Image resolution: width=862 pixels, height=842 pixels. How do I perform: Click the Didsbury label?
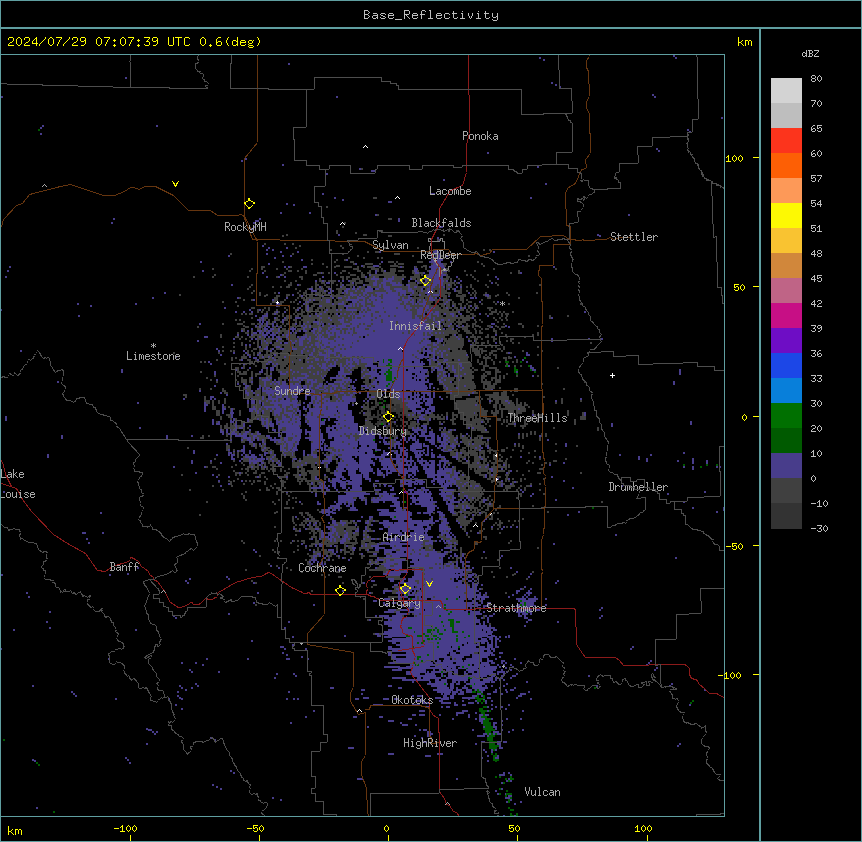383,431
